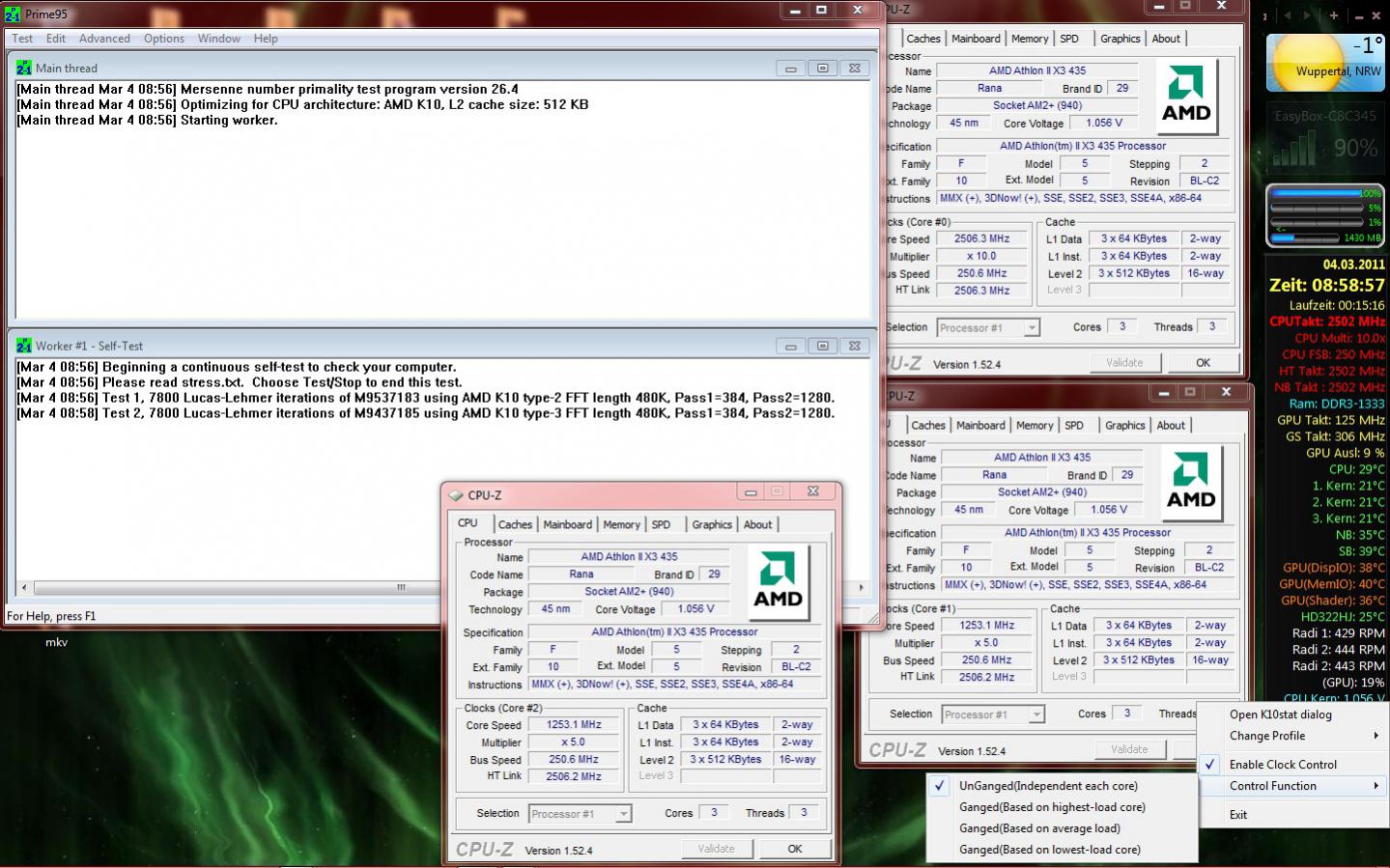Select UnGanged independent each core option

tap(1048, 786)
